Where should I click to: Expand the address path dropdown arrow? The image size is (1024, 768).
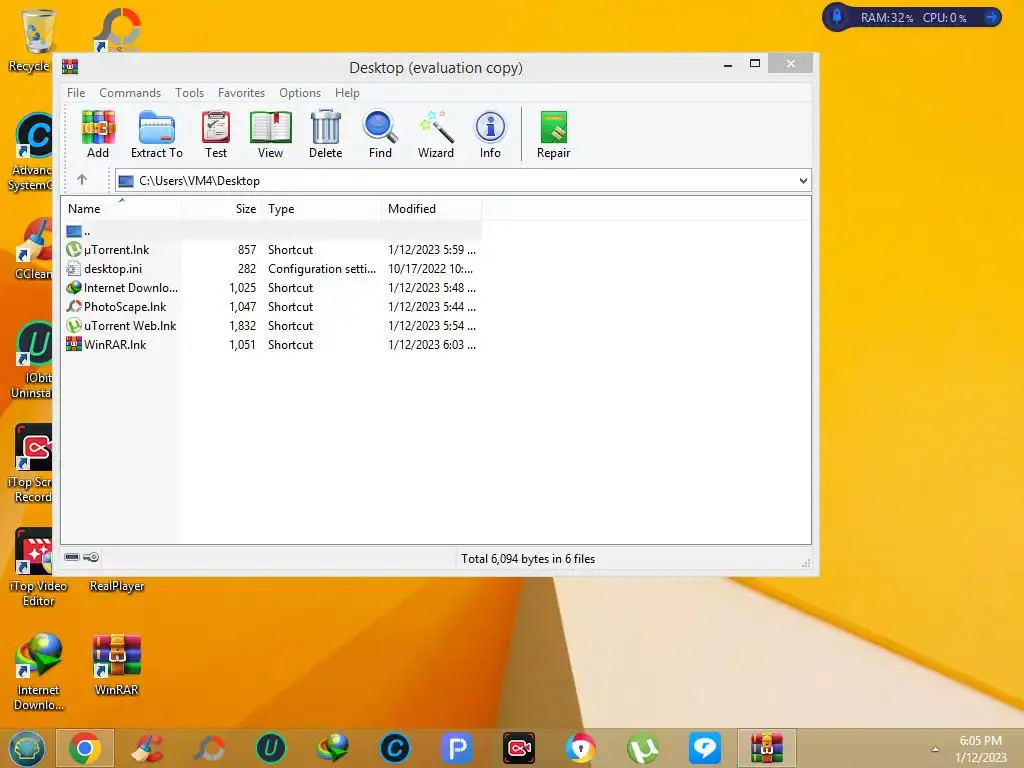[x=803, y=181]
